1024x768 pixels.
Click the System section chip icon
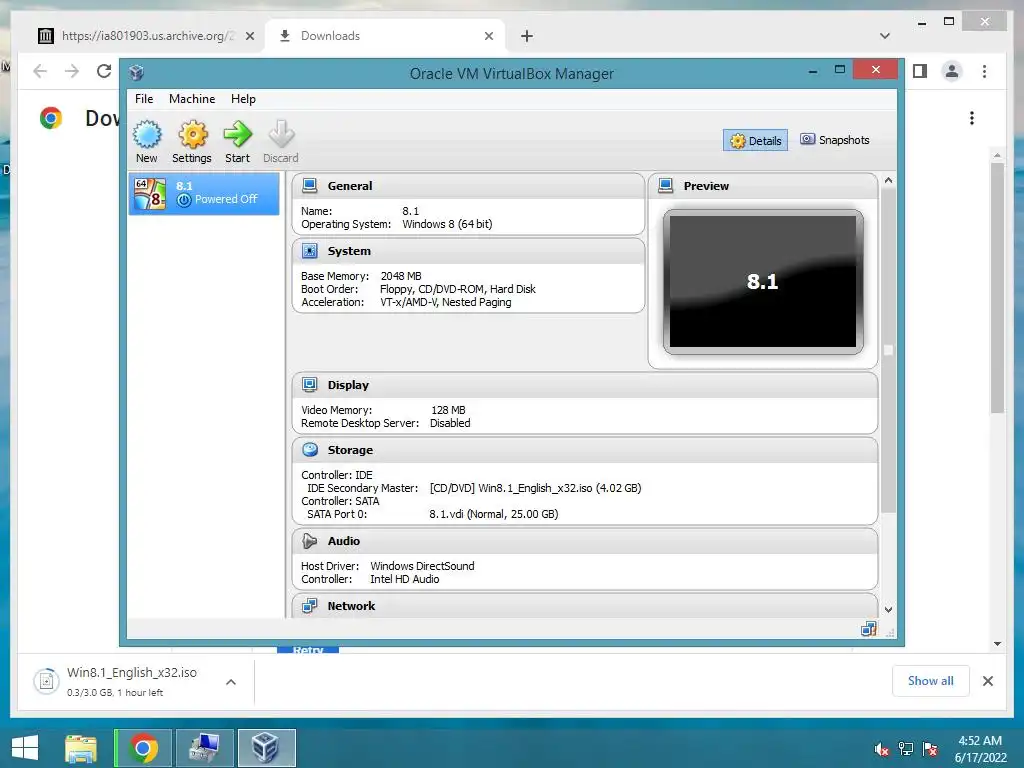(310, 251)
